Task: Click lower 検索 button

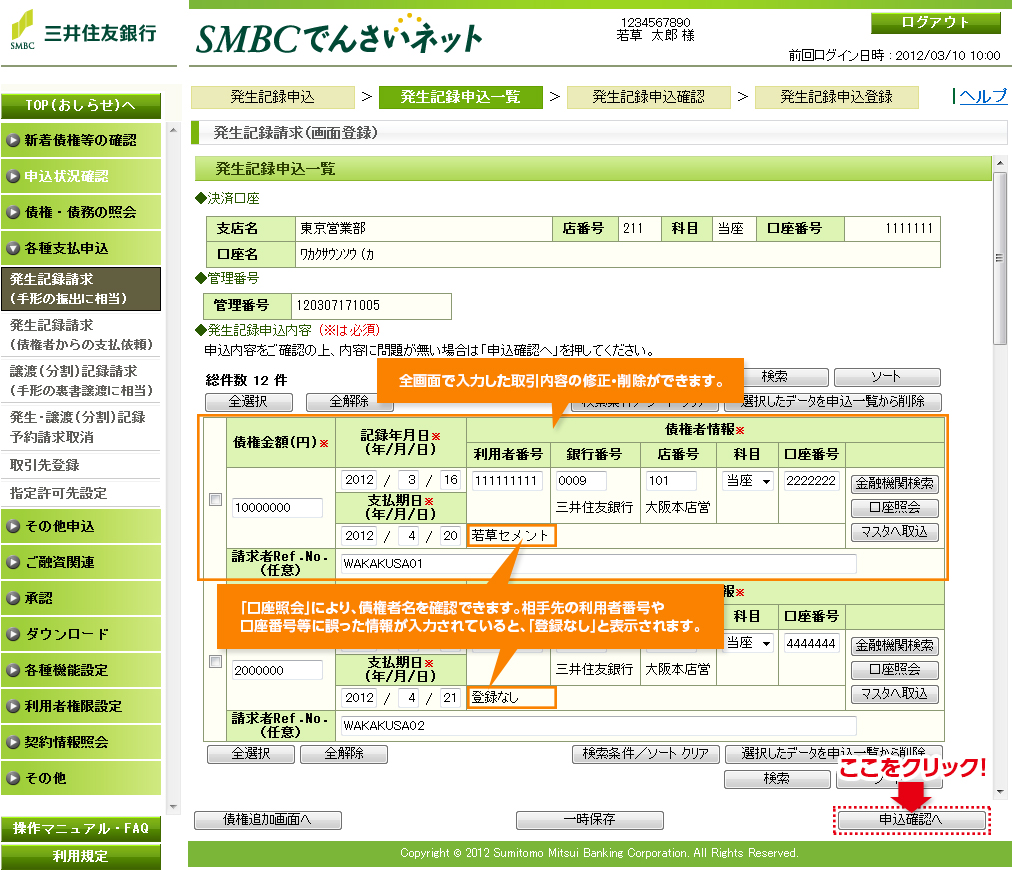Action: click(777, 779)
